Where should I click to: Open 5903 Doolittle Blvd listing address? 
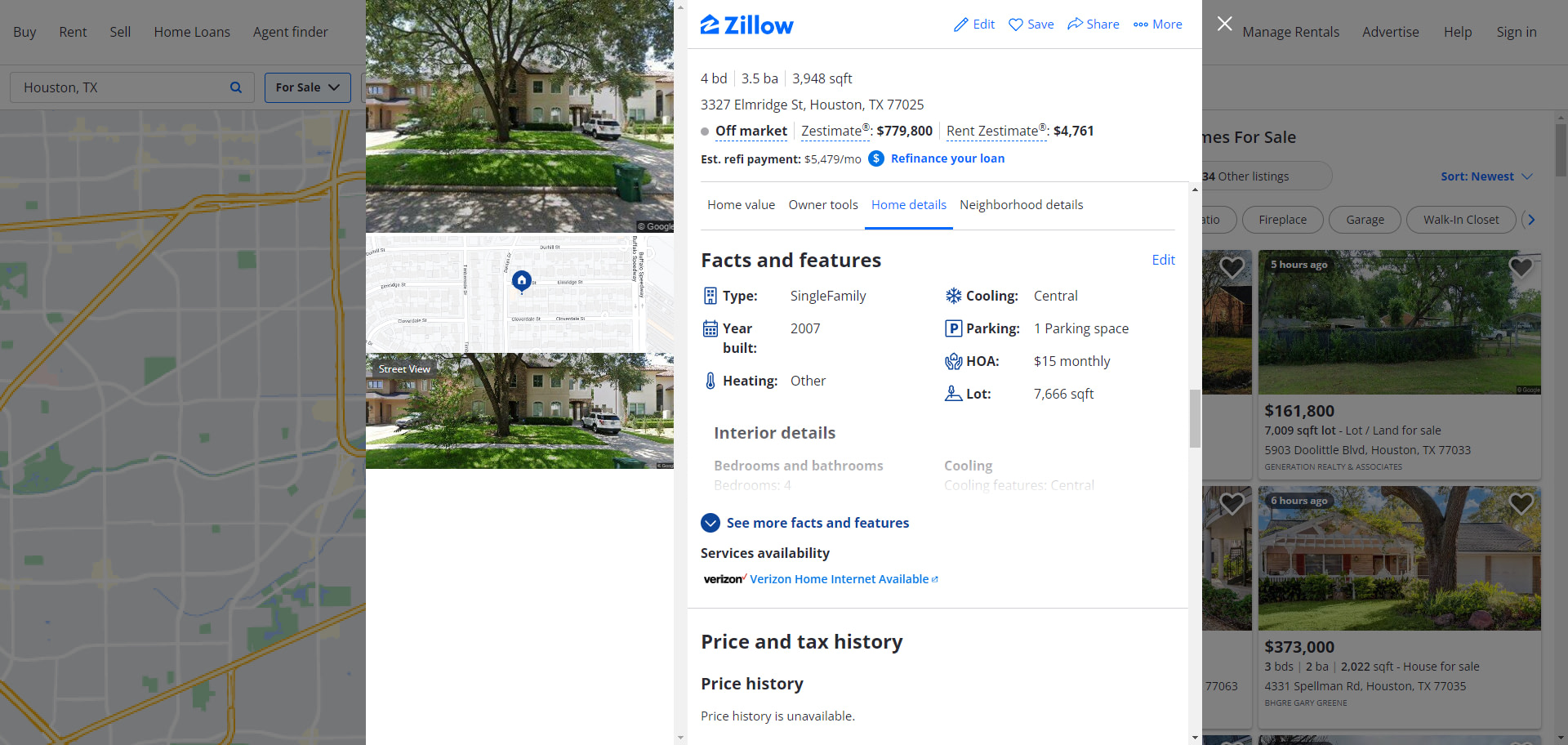pyautogui.click(x=1367, y=450)
